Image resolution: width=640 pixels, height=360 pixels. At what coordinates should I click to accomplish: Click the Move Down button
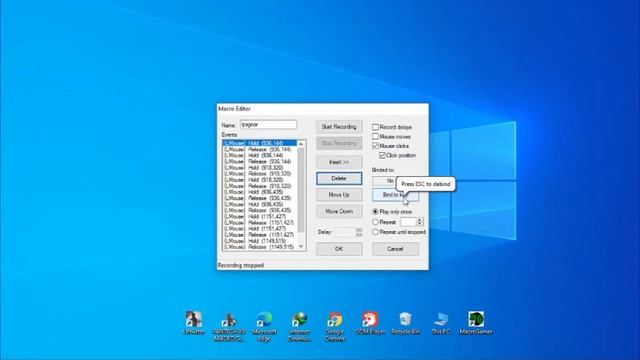[x=339, y=211]
